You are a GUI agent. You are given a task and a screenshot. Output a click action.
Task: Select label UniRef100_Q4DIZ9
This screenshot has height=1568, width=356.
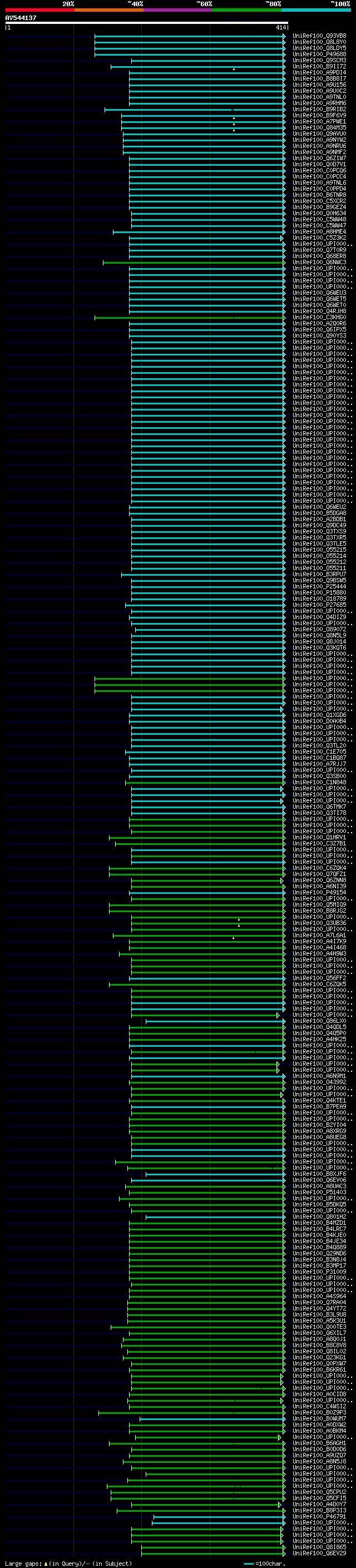(319, 617)
